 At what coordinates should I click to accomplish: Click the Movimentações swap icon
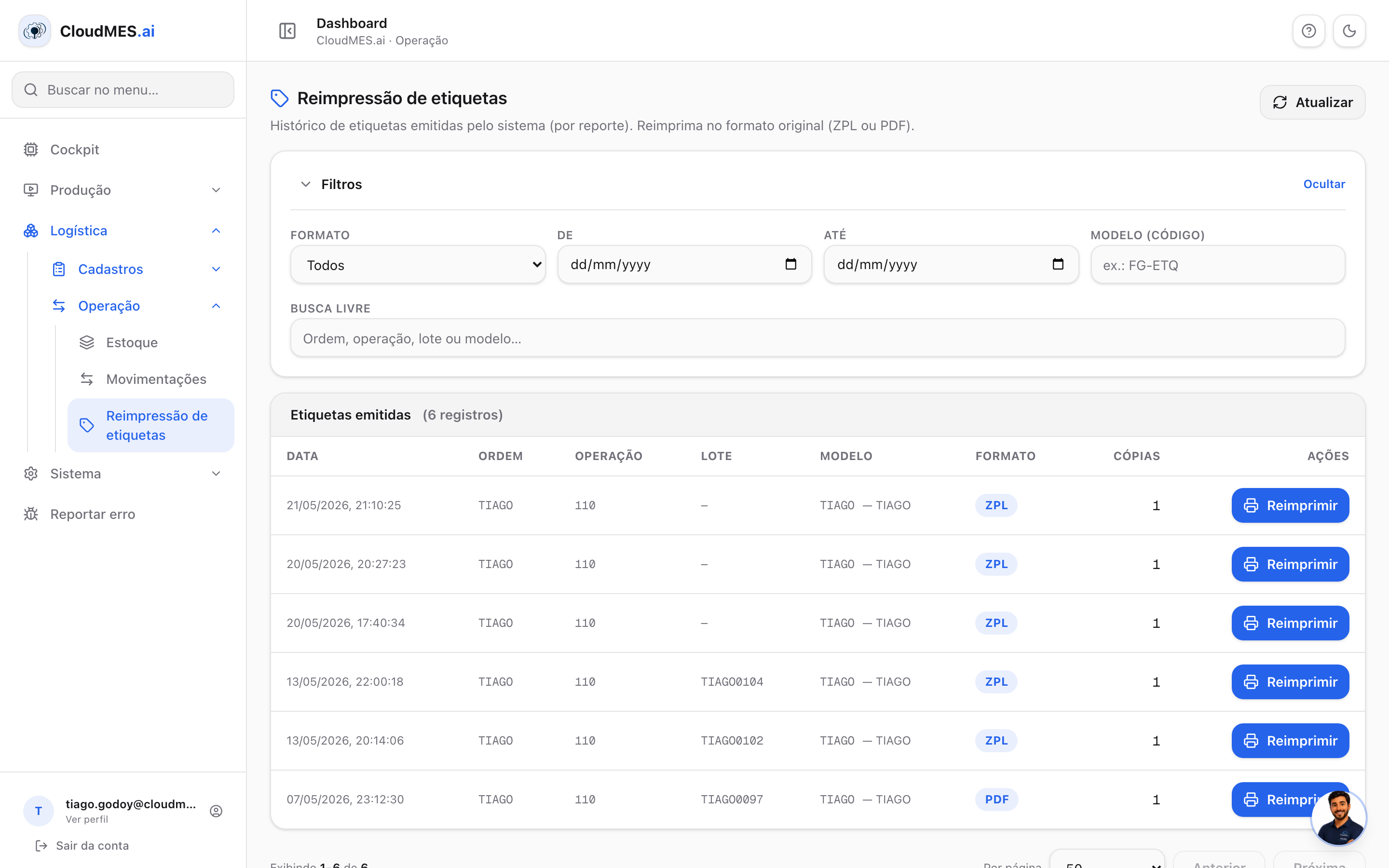point(87,379)
